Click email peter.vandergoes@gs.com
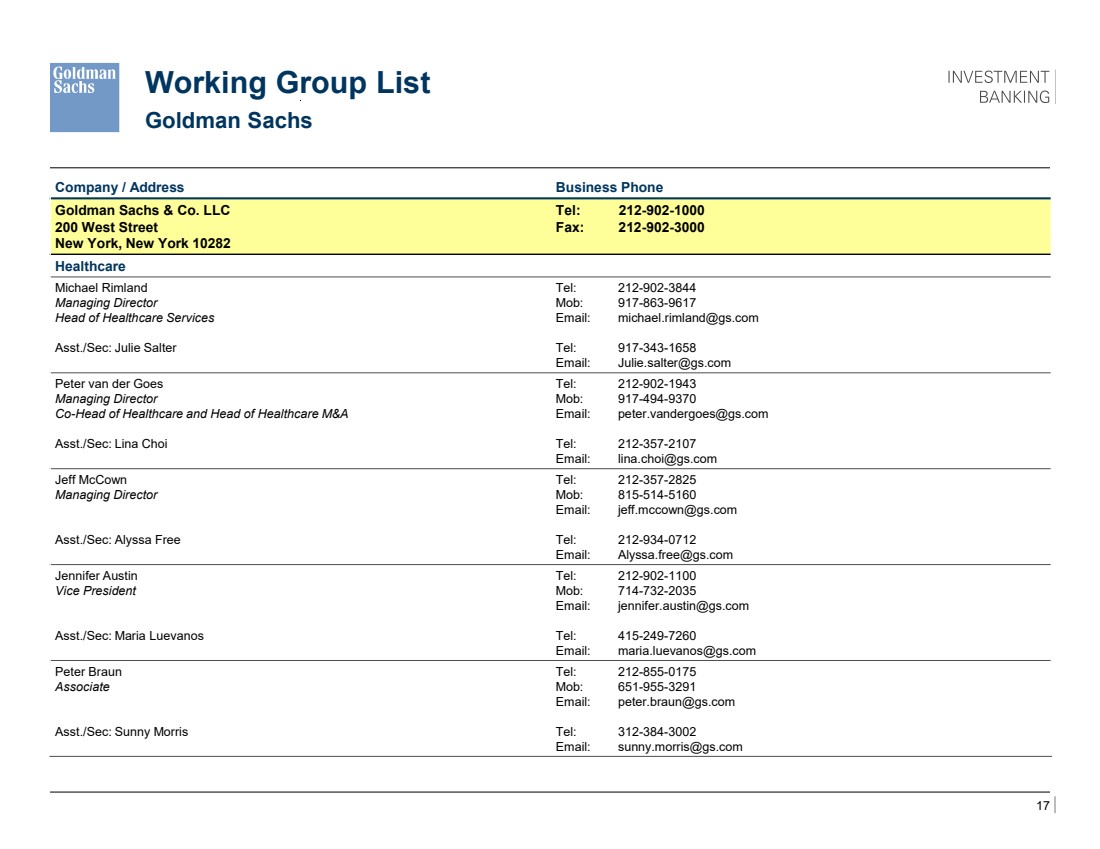 tap(692, 414)
